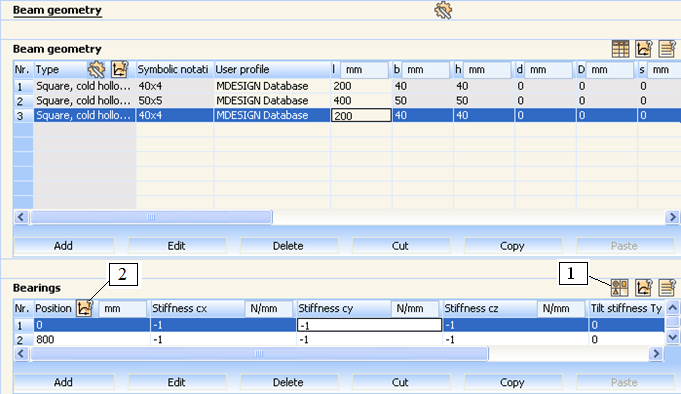
Task: Open N/mm unit selector for Stiffness cy
Action: click(x=415, y=308)
